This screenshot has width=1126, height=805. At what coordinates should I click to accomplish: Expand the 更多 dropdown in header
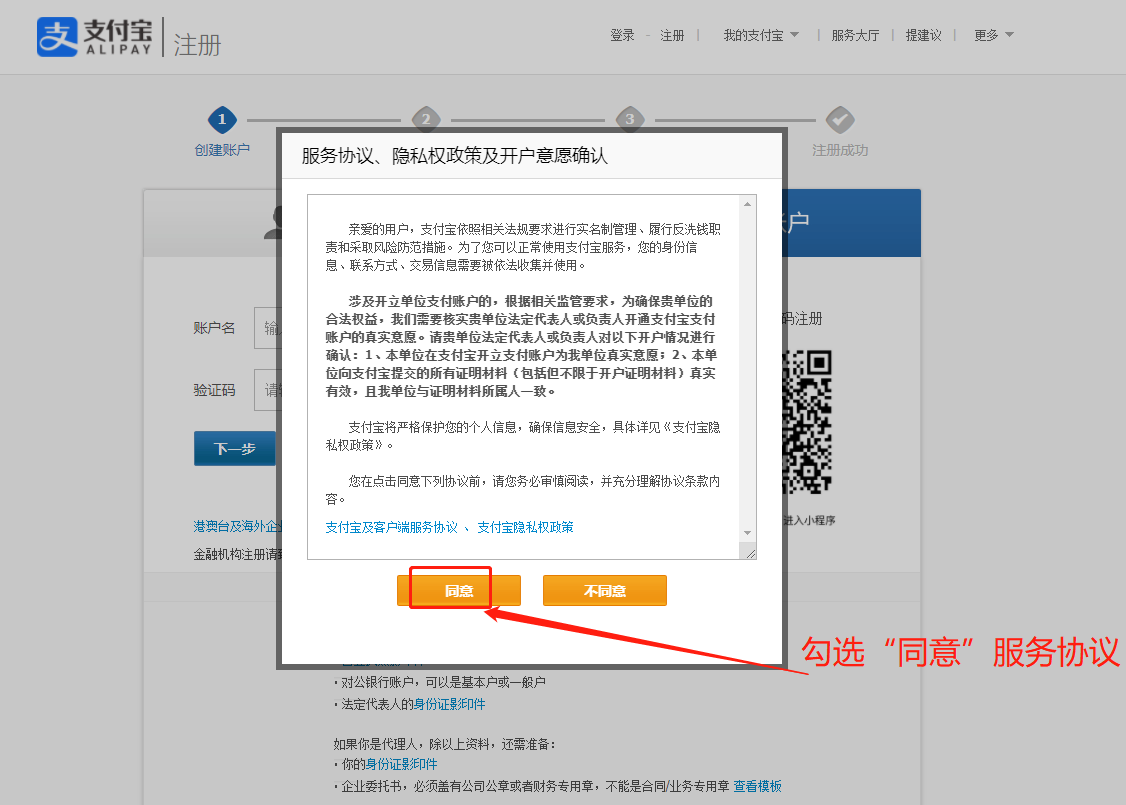pos(993,35)
